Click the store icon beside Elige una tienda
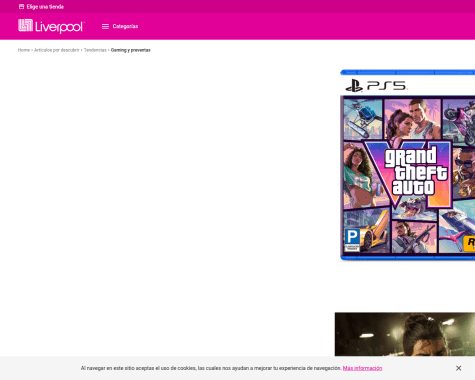 [x=21, y=7]
